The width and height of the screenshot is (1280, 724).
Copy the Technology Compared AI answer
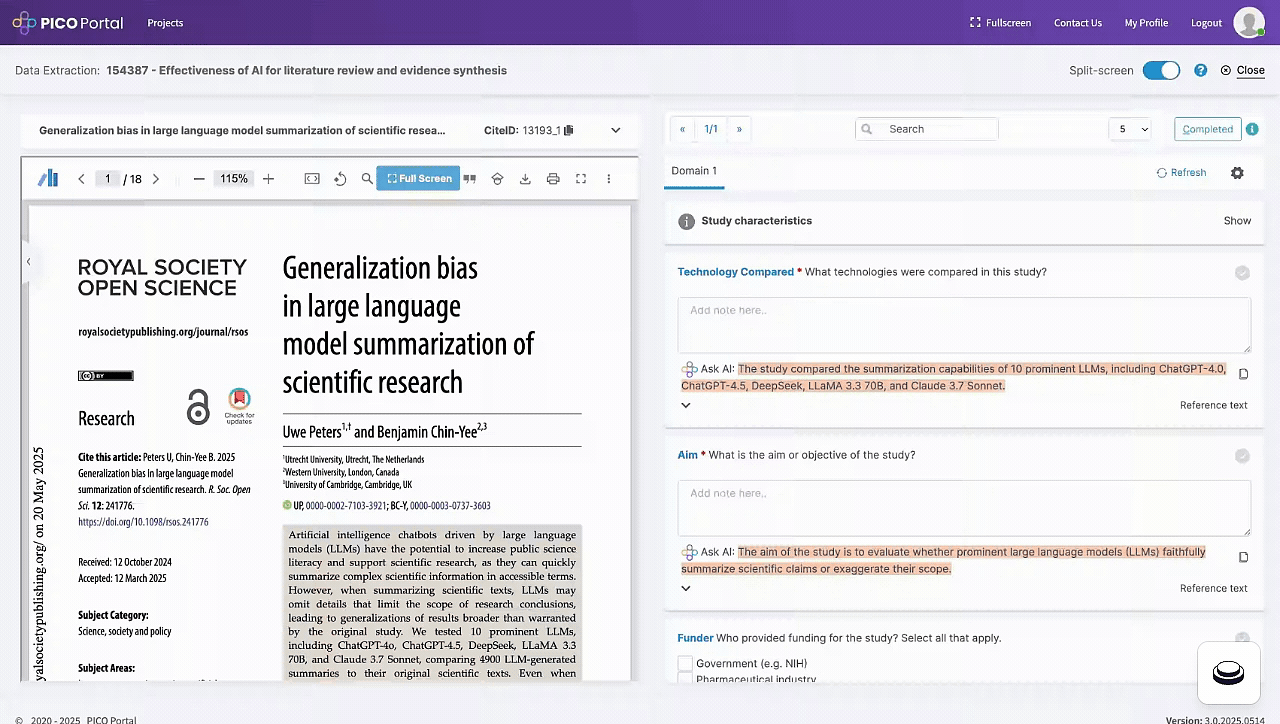pos(1243,374)
